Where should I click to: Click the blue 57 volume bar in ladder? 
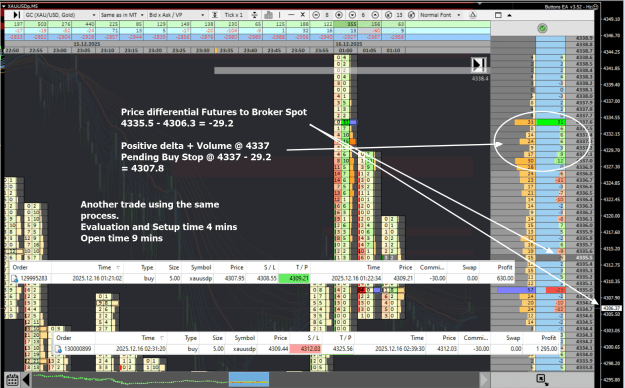point(516,290)
